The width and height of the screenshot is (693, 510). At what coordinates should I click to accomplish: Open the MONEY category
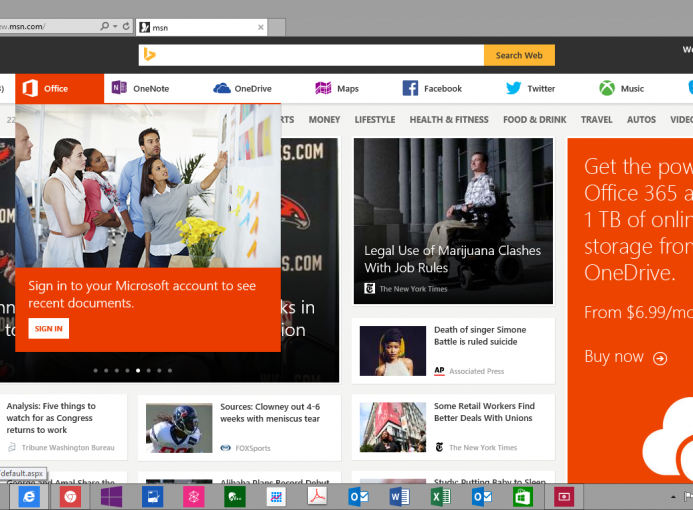(324, 120)
